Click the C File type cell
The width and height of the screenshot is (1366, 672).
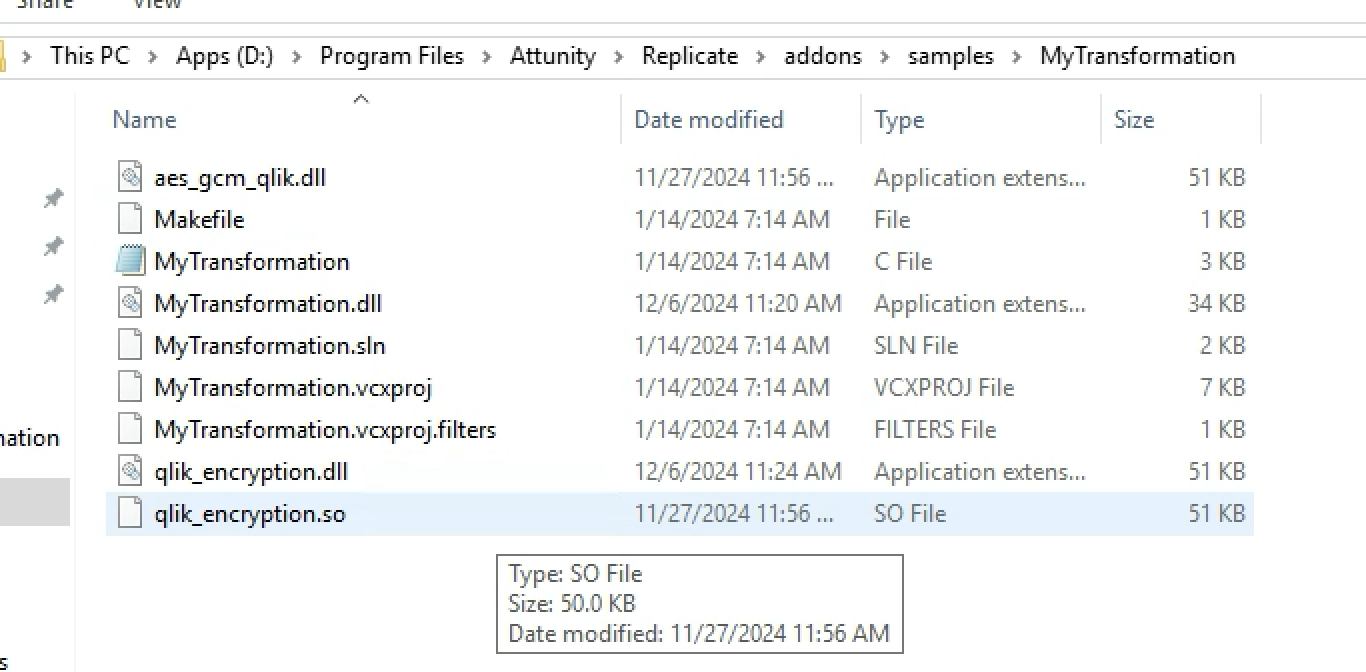(903, 262)
